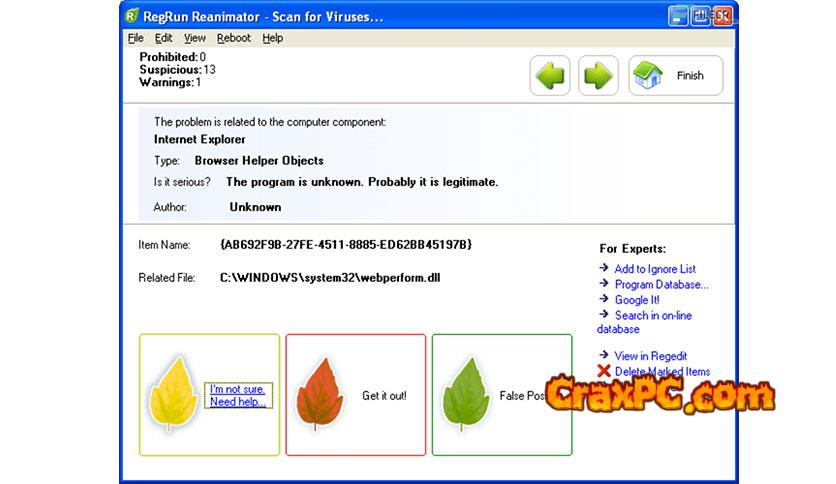Click the Internet Explorer component name
Image resolution: width=836 pixels, height=484 pixels.
pyautogui.click(x=199, y=139)
